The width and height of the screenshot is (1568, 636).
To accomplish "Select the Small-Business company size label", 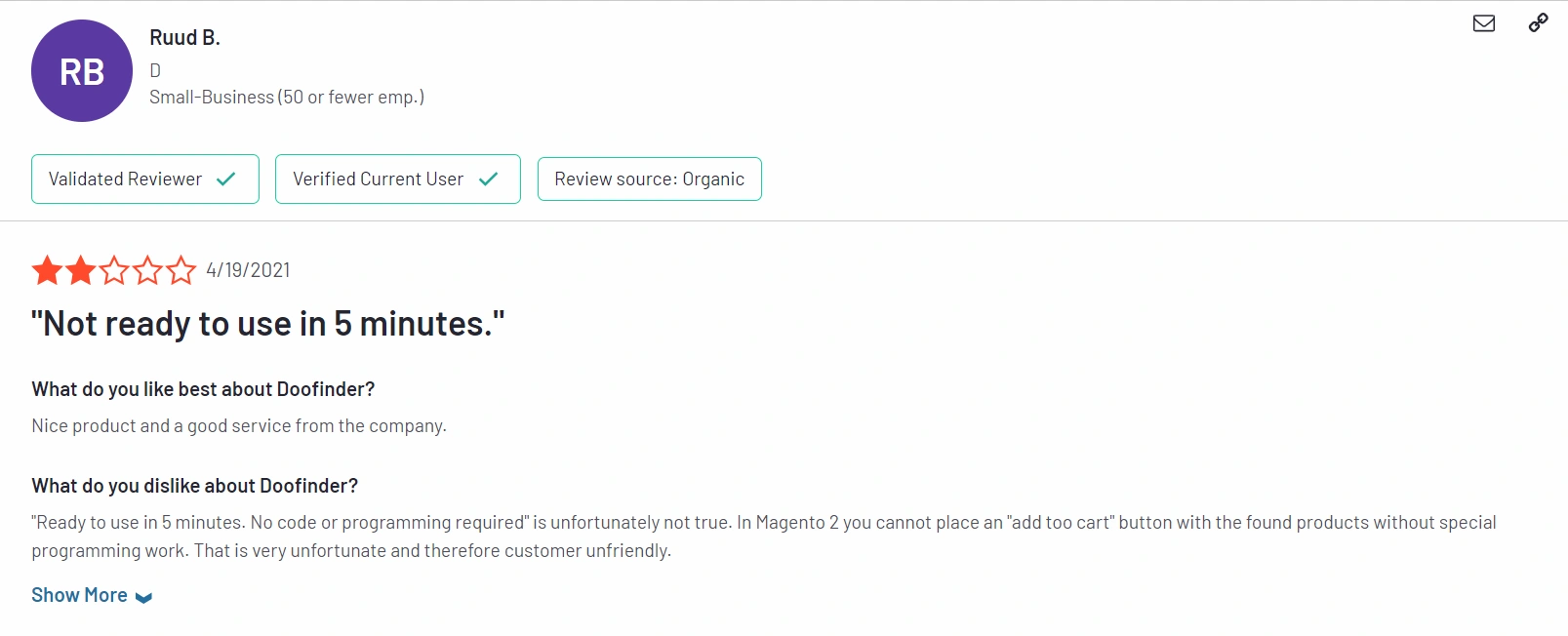I will coord(286,97).
